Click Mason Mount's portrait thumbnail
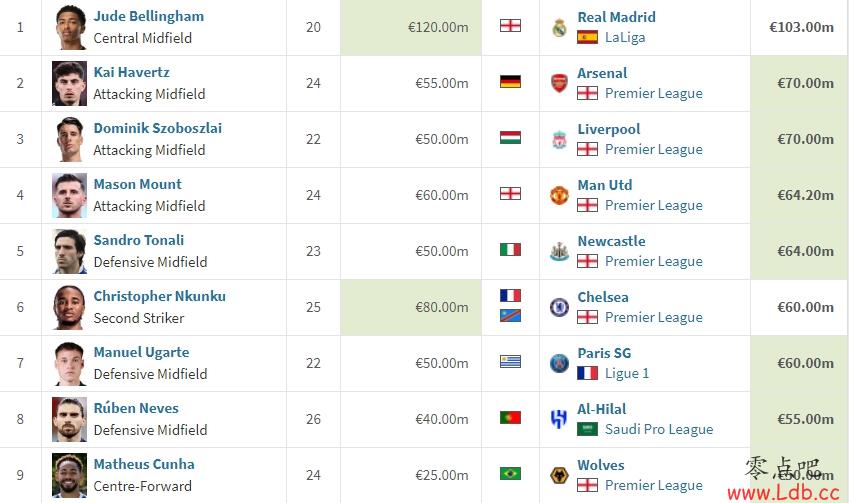Image resolution: width=849 pixels, height=503 pixels. 69,195
